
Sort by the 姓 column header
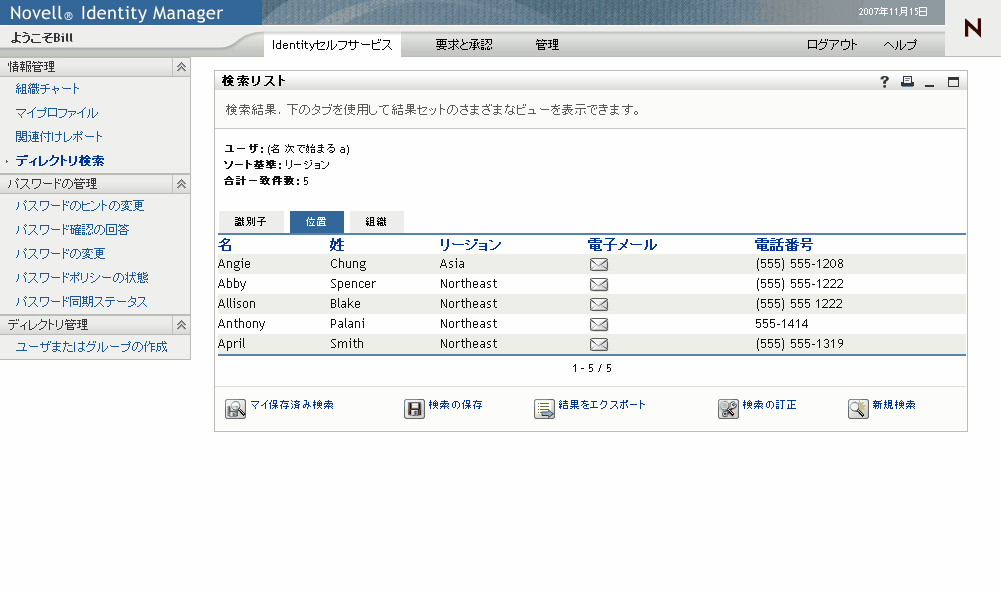point(337,245)
